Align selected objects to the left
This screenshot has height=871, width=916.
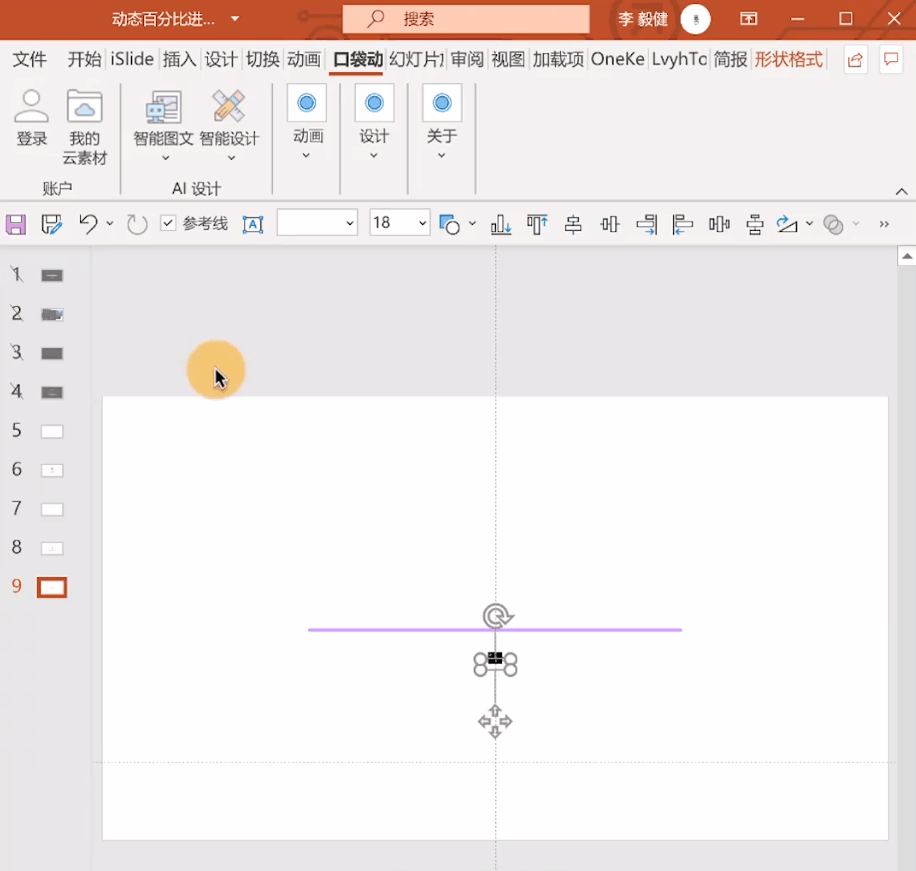682,224
